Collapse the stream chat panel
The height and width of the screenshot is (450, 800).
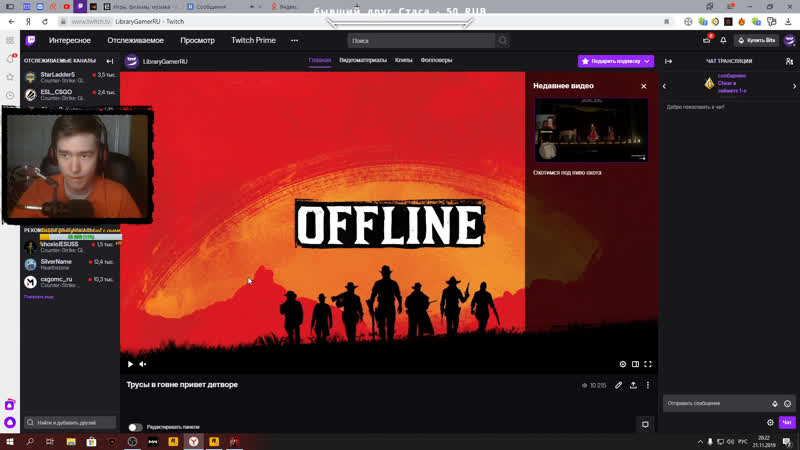pos(668,61)
